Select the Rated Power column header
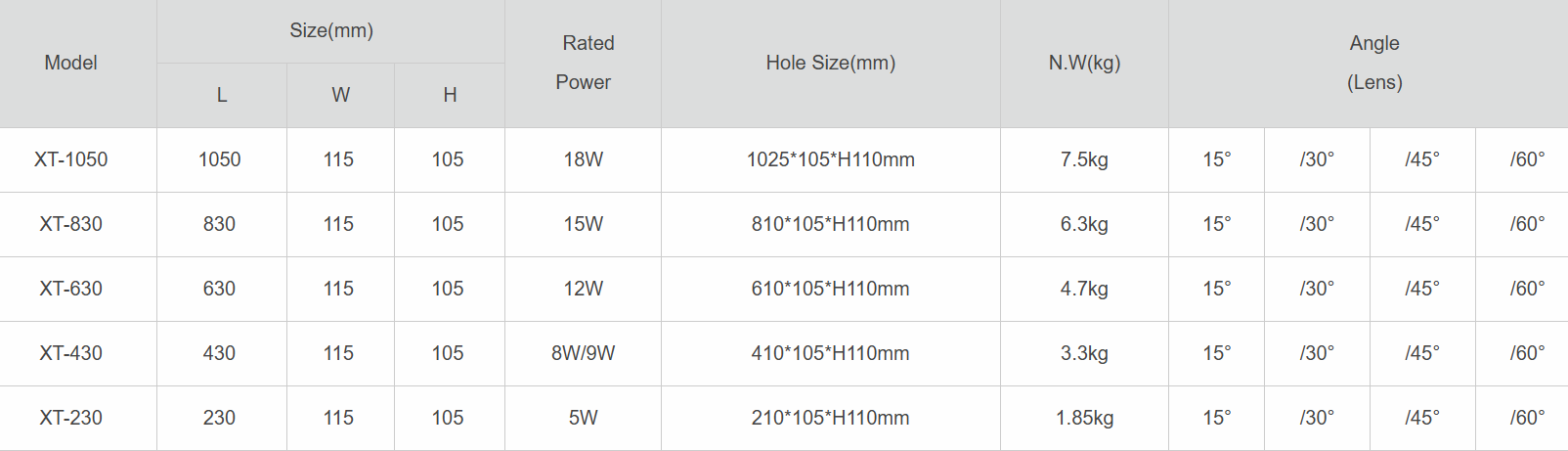Viewport: 1568px width, 451px height. [x=584, y=63]
